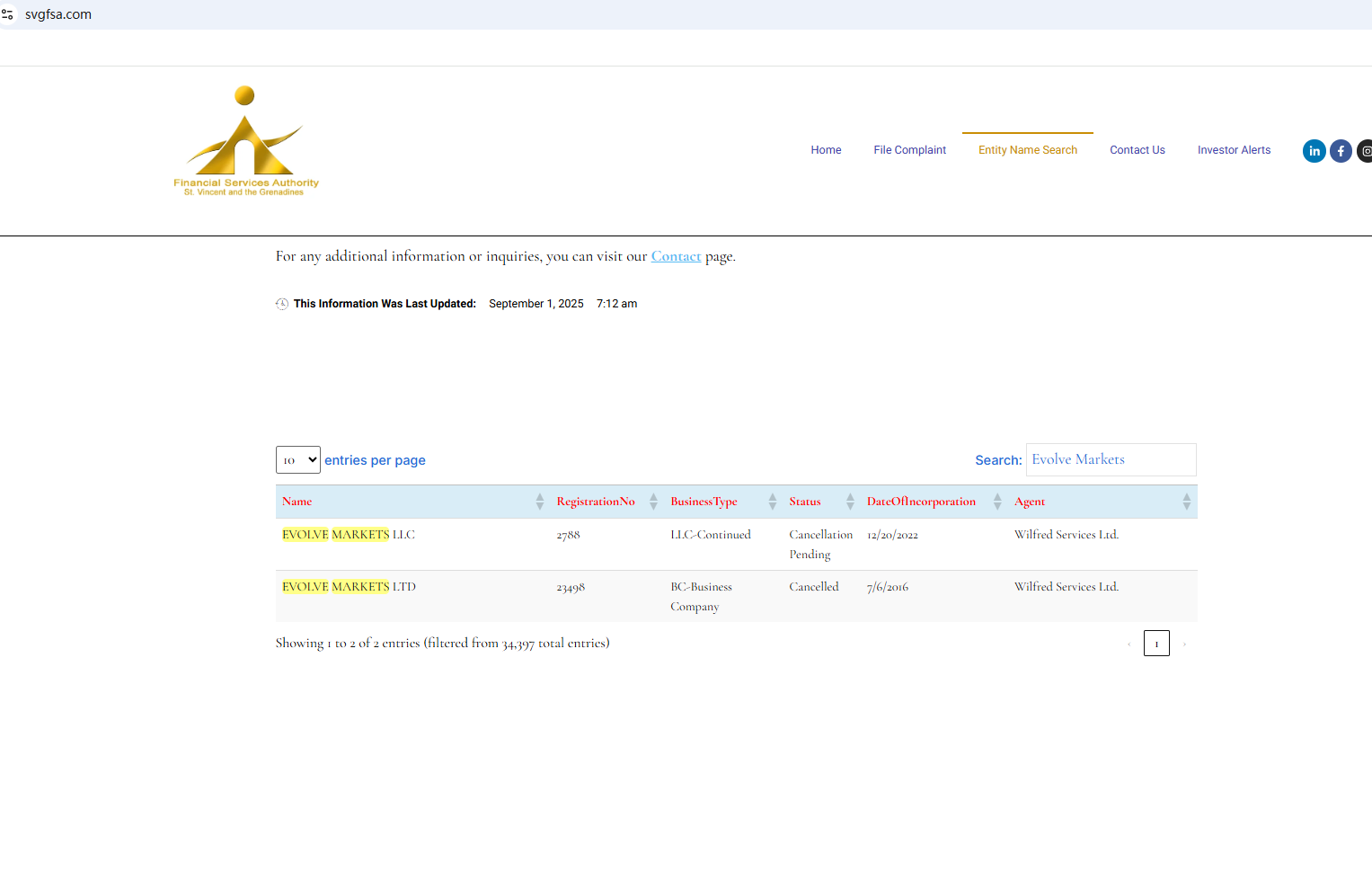Screen dimensions: 1372x880
Task: Click the site info icon in address bar
Action: (8, 14)
